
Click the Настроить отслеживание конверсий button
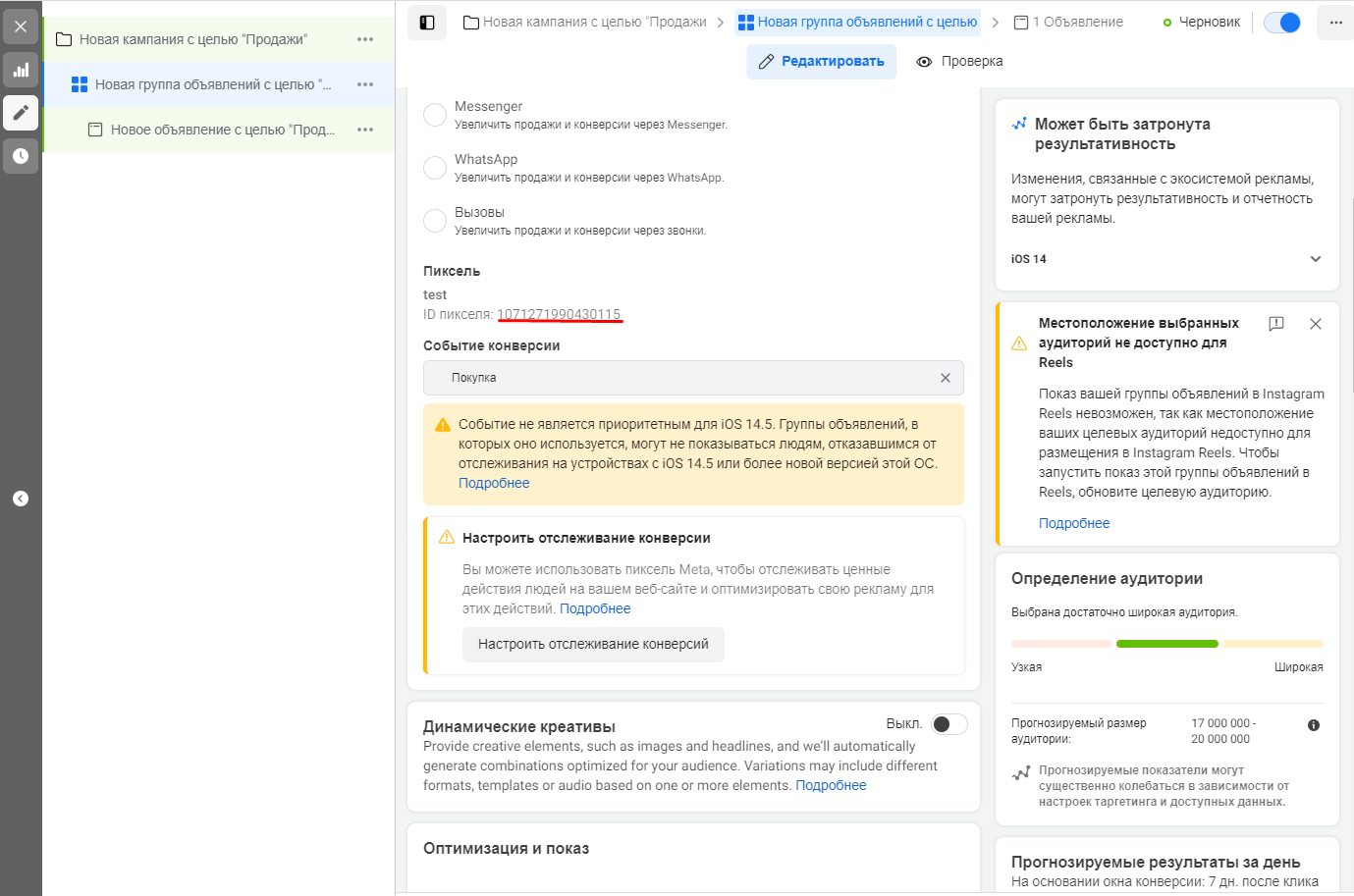(x=593, y=644)
